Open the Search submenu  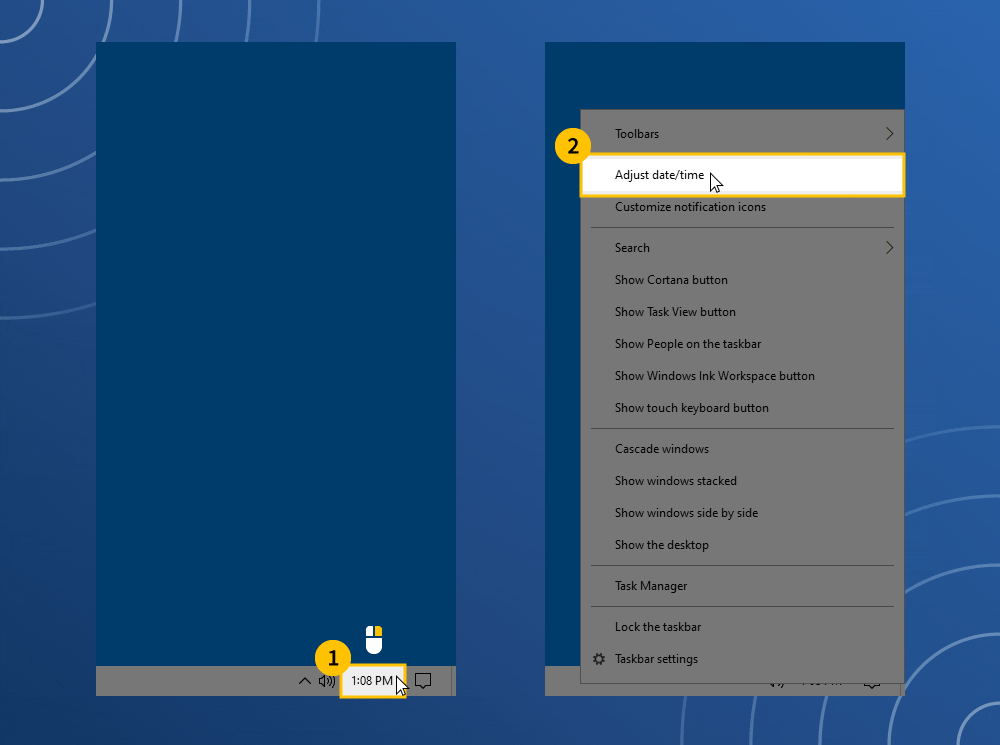[742, 247]
